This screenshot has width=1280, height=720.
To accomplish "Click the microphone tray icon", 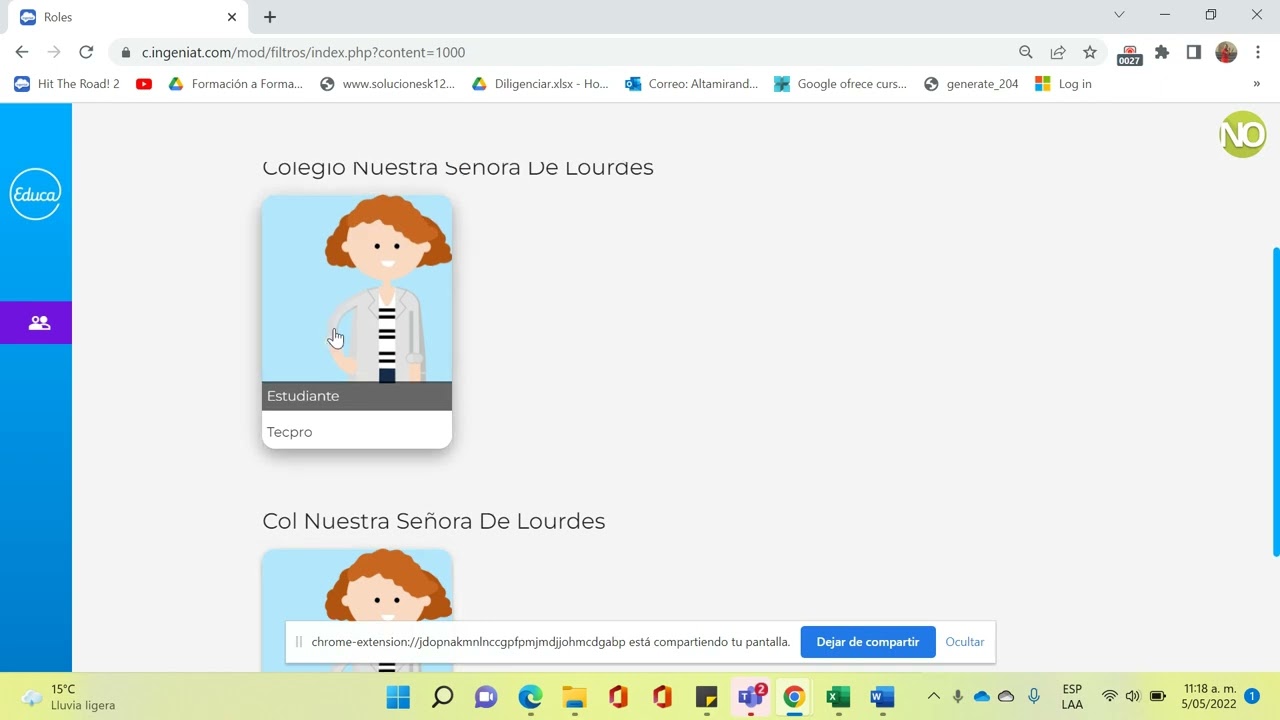I will (958, 696).
